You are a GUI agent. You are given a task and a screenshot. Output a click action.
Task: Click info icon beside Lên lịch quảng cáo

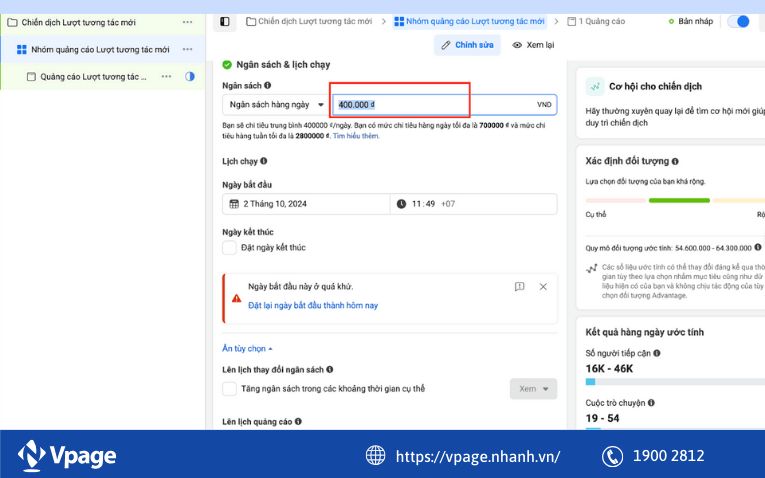coord(298,421)
